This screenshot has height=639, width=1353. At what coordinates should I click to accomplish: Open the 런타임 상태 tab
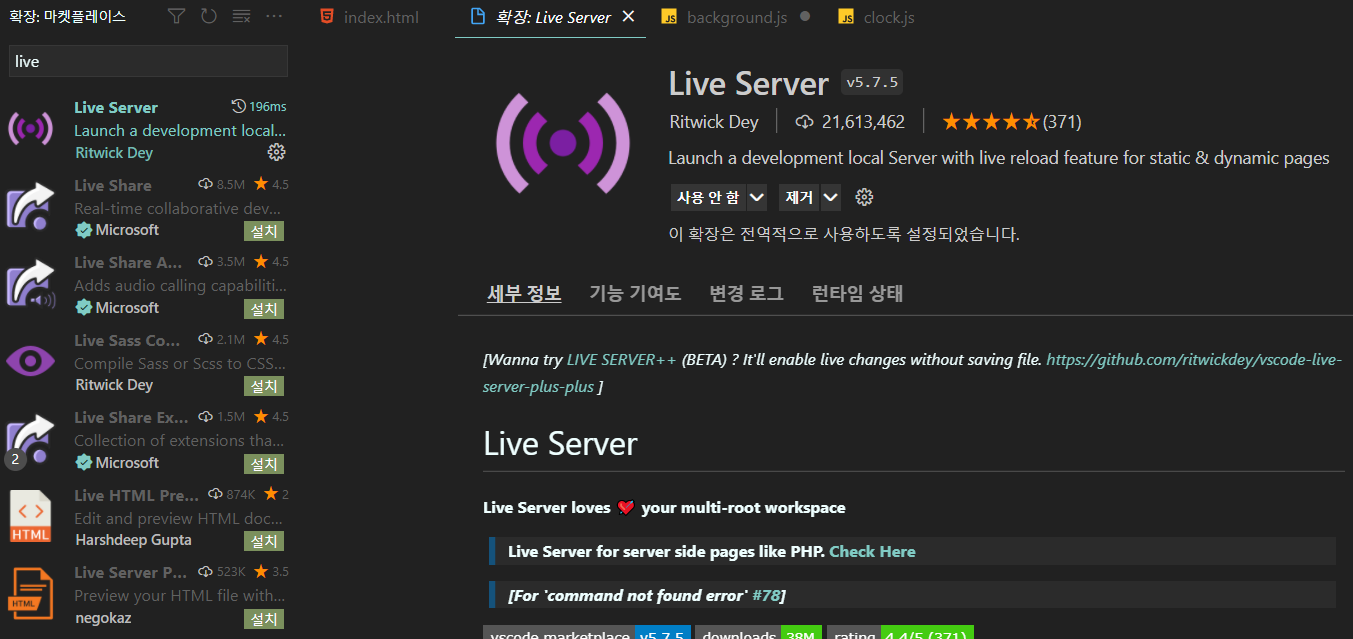(x=857, y=293)
